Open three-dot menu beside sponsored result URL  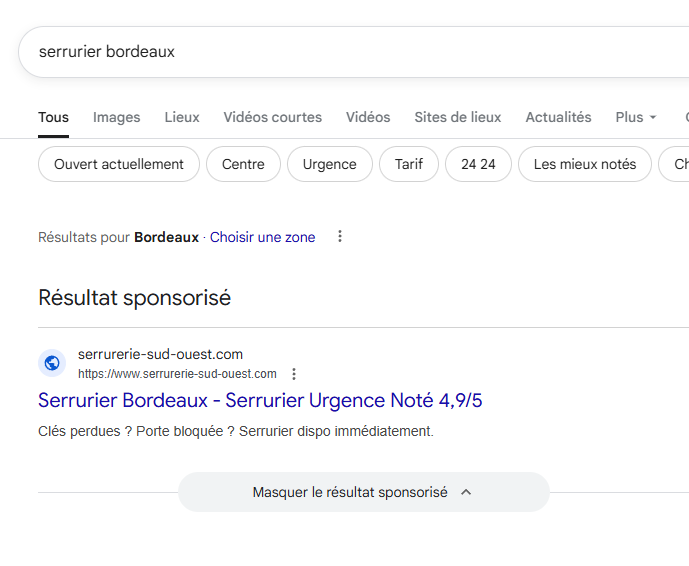pos(294,374)
